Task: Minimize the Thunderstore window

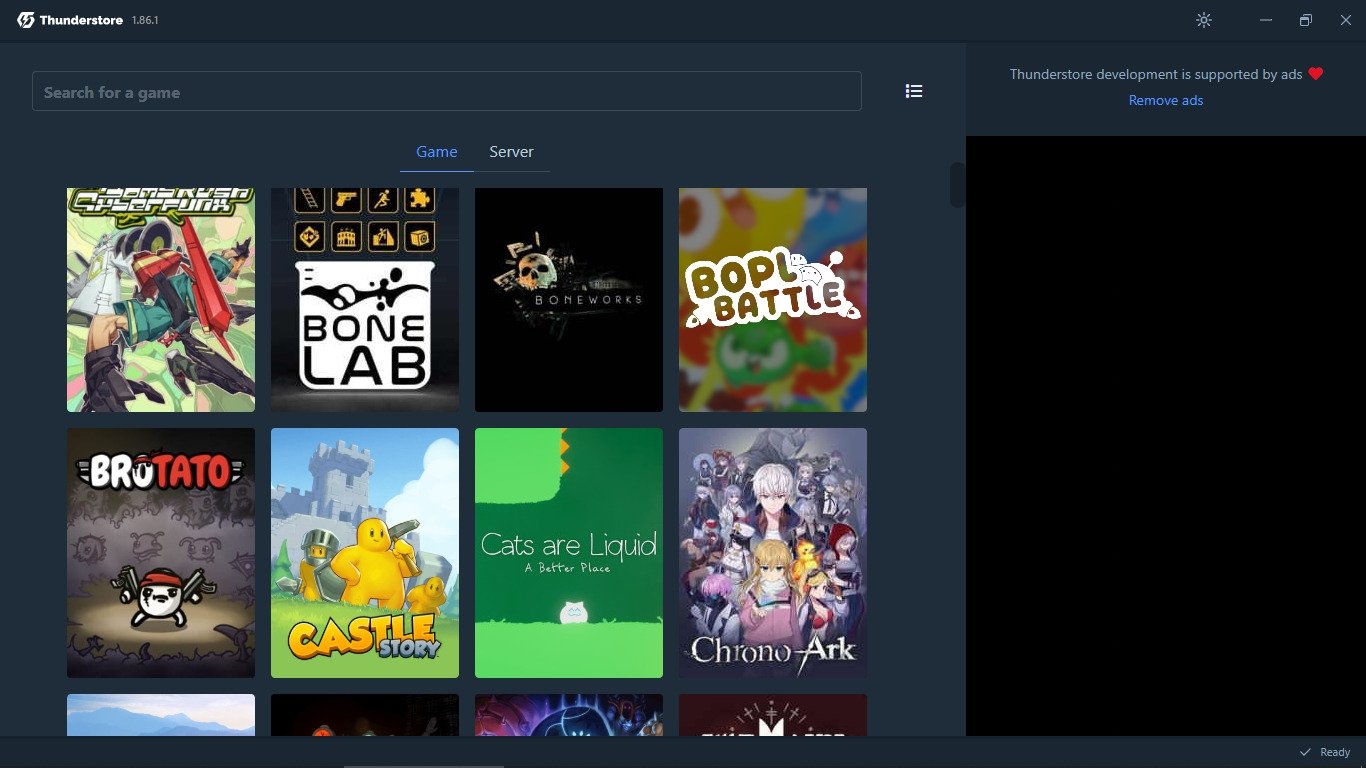Action: click(x=1266, y=20)
